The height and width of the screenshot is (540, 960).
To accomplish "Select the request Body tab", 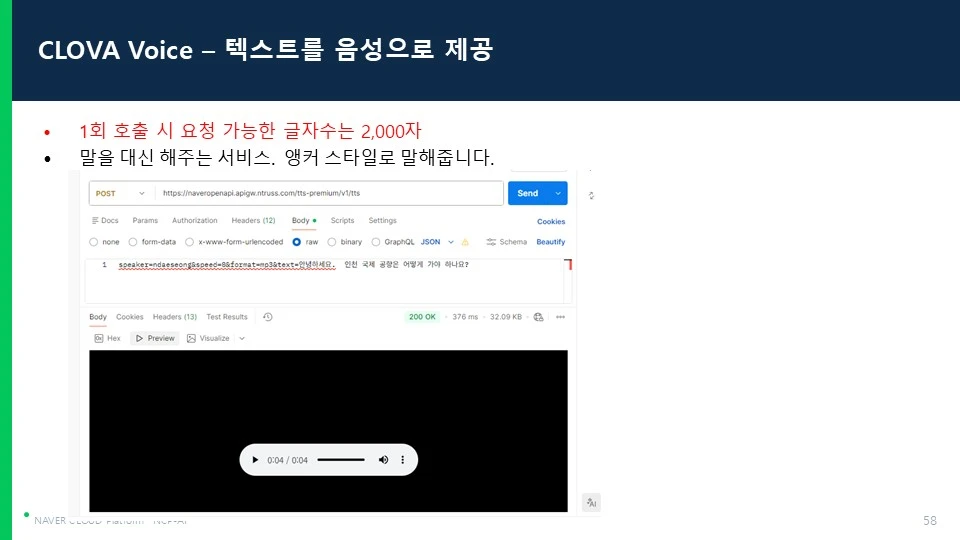I will point(304,220).
